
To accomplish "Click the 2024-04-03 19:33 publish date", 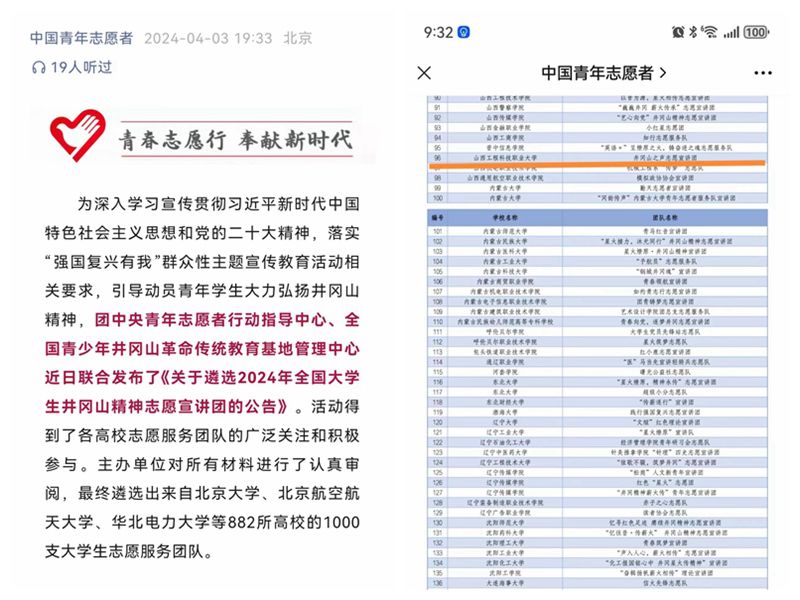I will point(208,38).
